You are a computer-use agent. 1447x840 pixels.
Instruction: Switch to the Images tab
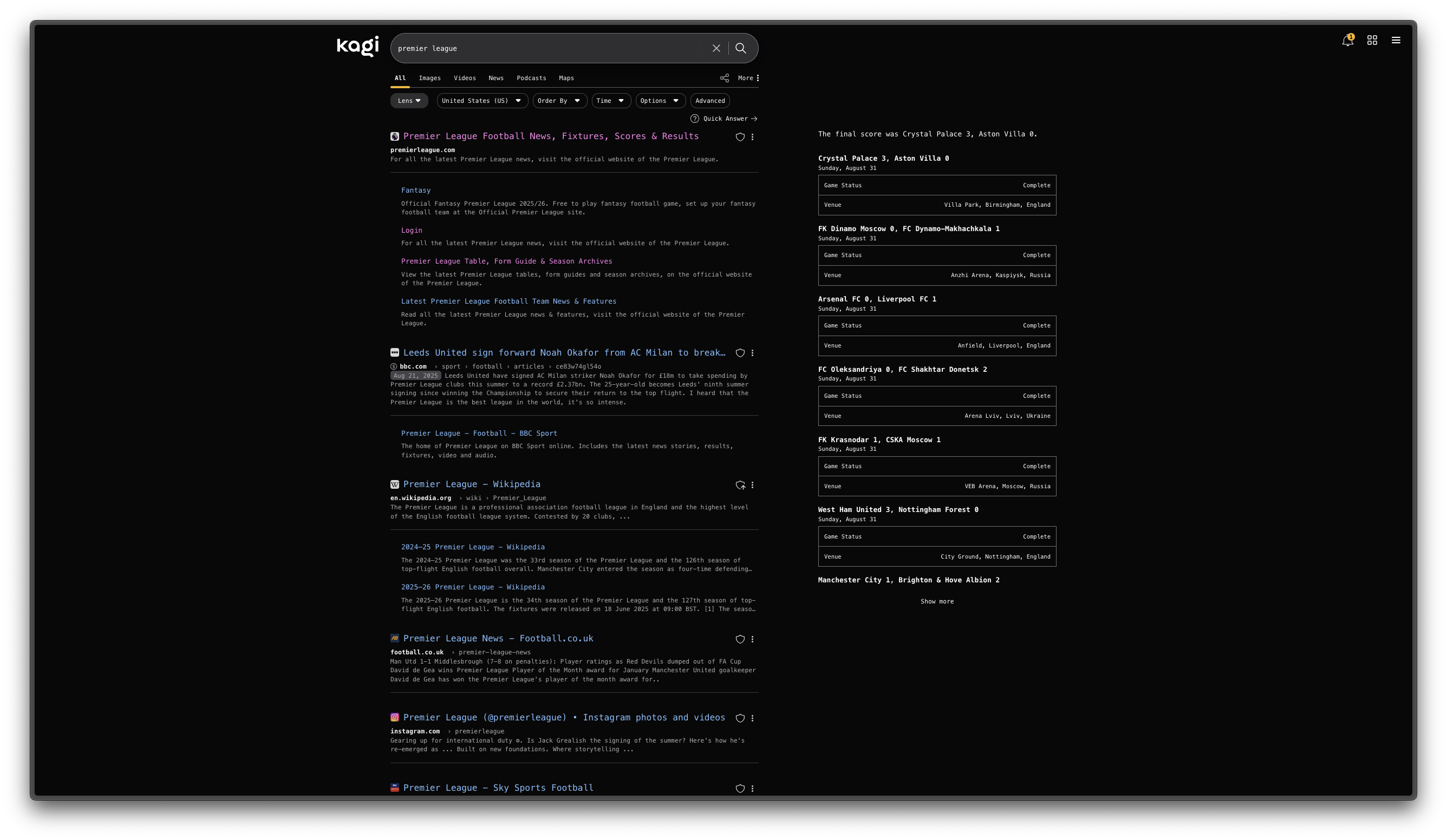(429, 78)
